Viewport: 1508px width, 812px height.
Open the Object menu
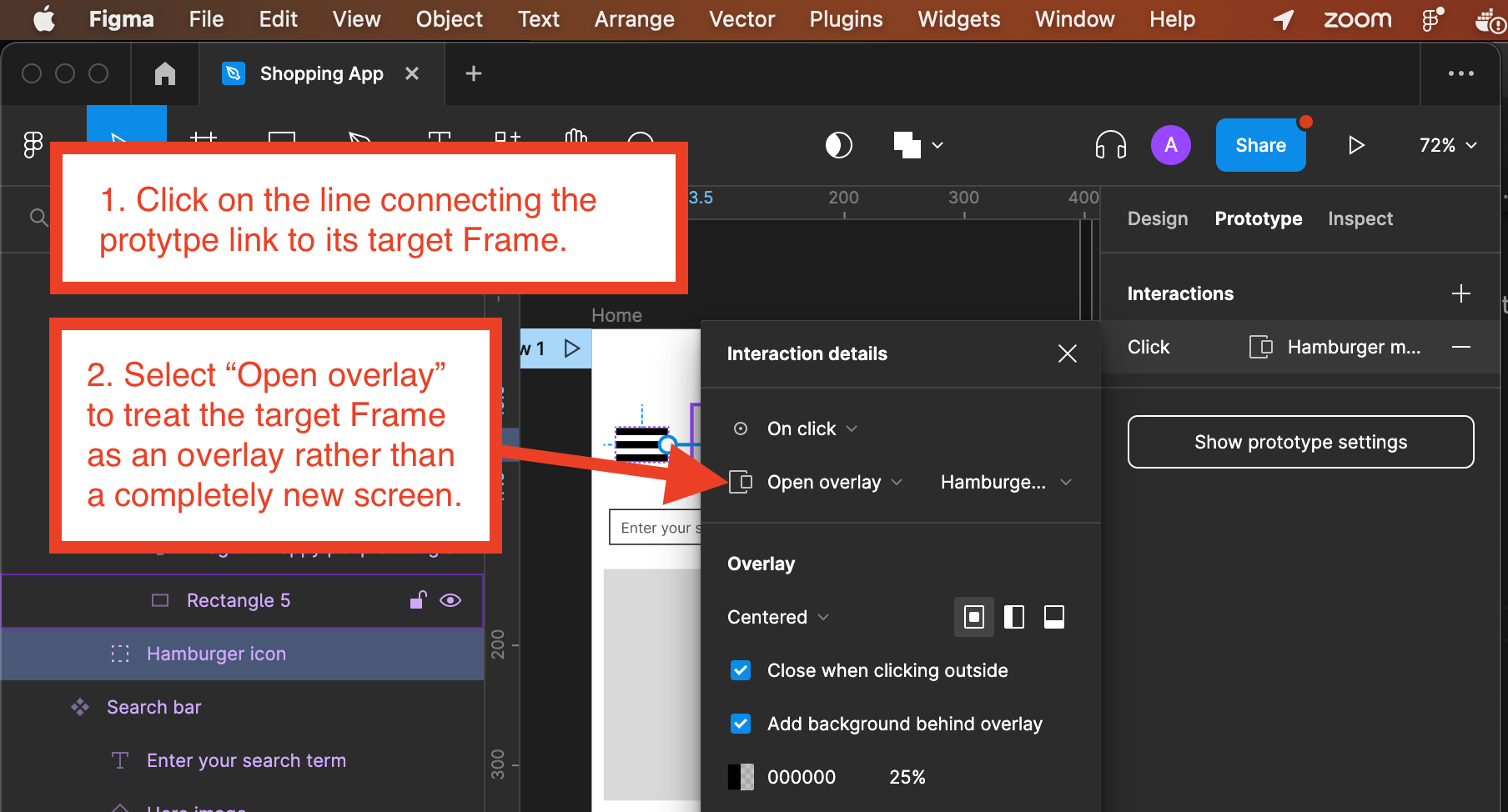click(449, 18)
